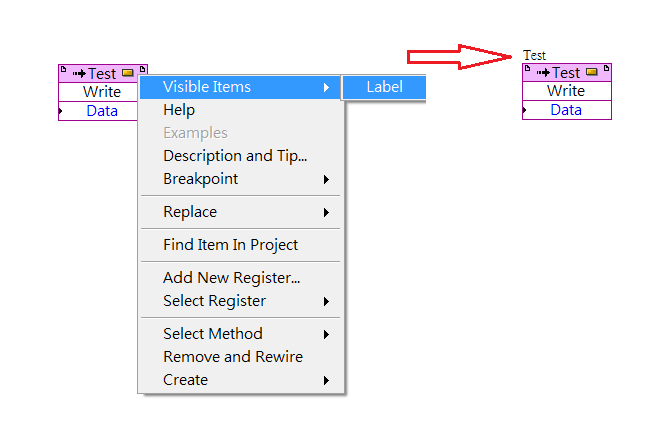Screen dimensions: 668x434
Task: Click top-left corner terminal of right Test node
Action: tap(527, 68)
